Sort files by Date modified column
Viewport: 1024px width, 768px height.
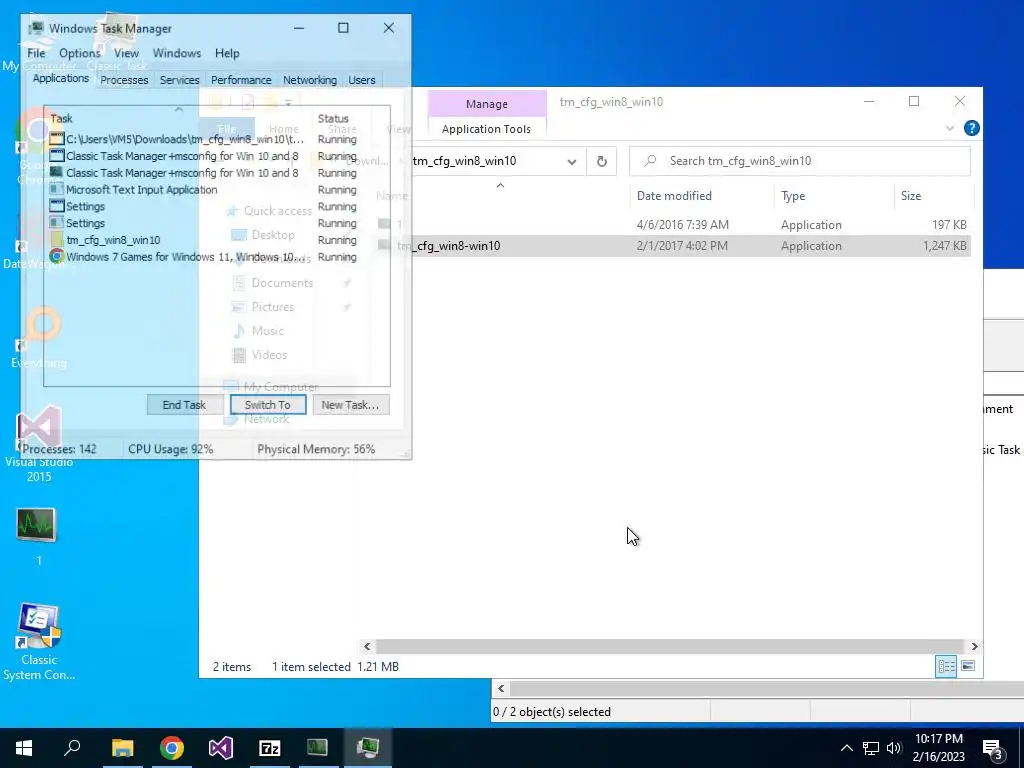coord(674,196)
